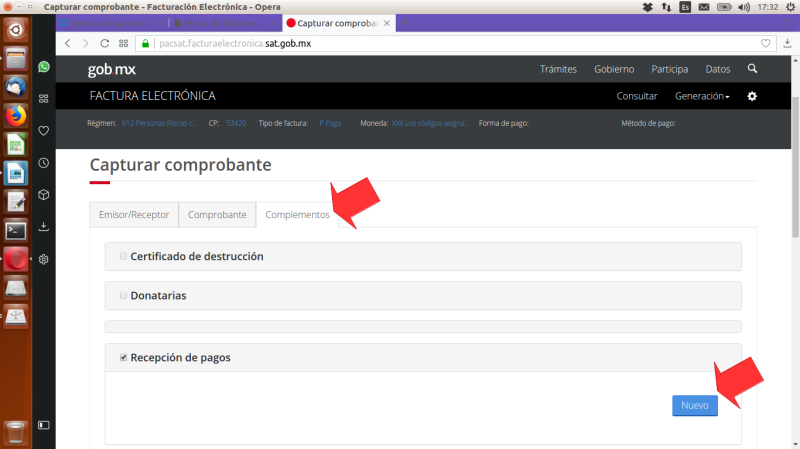Open Firefox from the Ubuntu launcher

tap(16, 116)
